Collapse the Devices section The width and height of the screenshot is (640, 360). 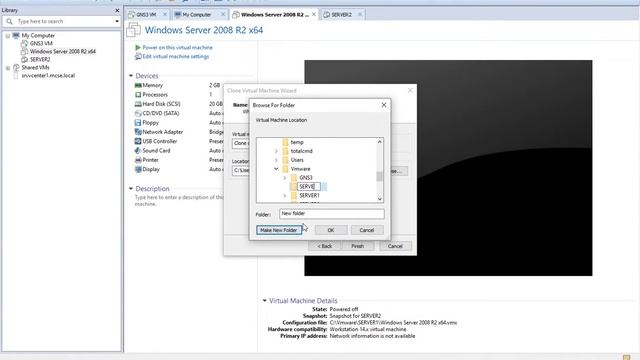[131, 76]
